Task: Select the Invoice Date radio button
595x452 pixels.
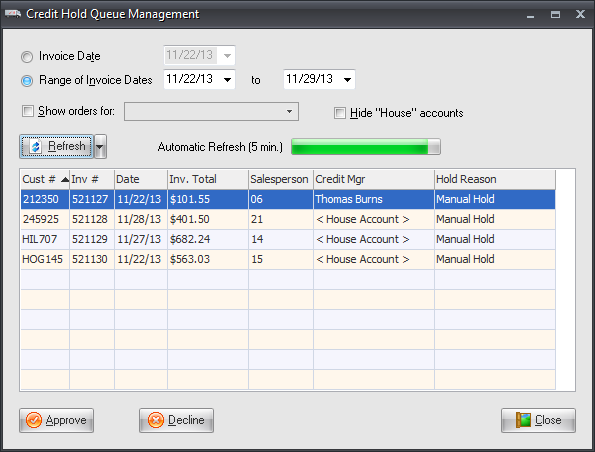Action: click(x=27, y=57)
